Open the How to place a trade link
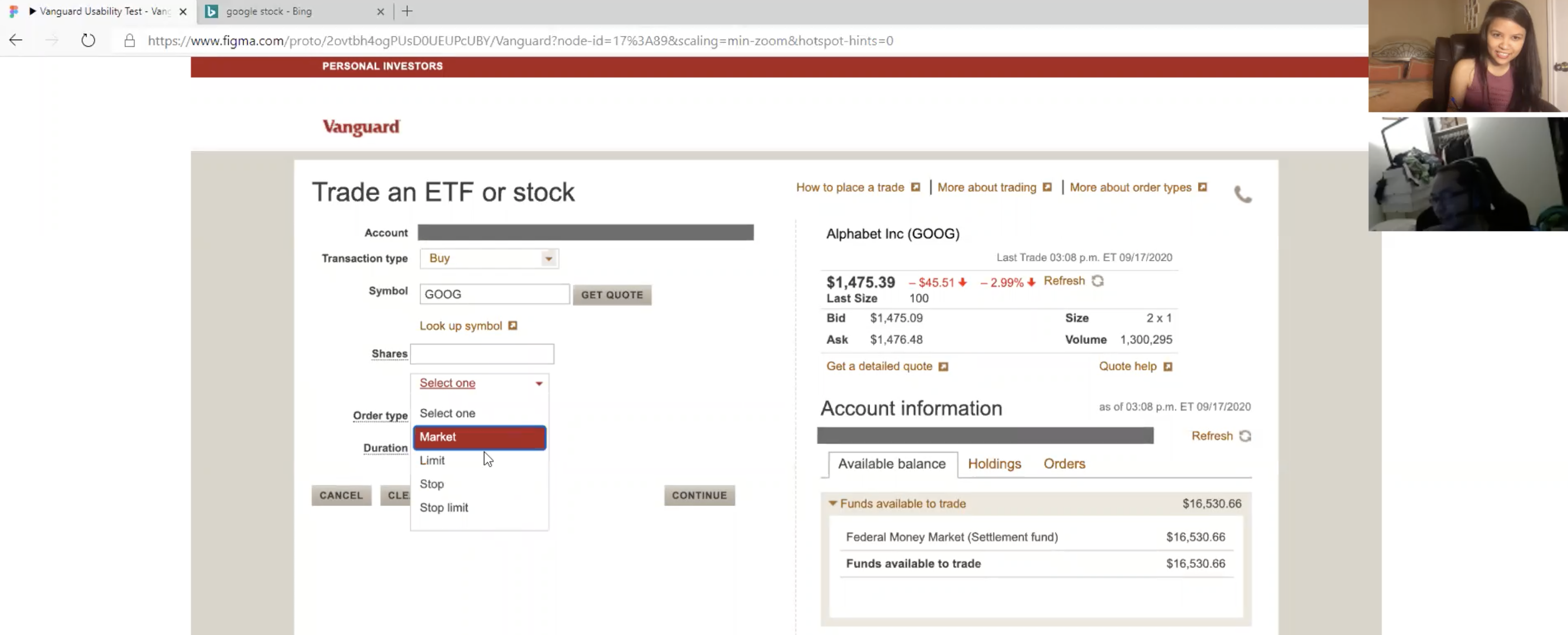Screen dimensions: 1568x635 850,188
